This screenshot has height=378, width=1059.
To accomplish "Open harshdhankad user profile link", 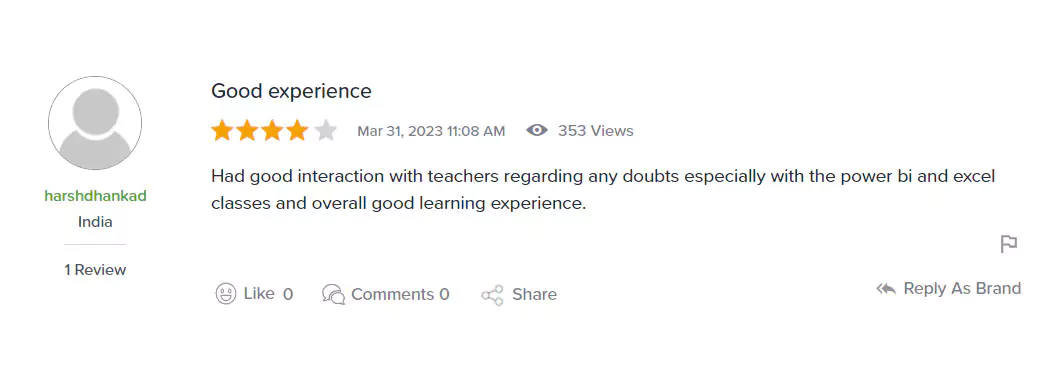I will (95, 196).
